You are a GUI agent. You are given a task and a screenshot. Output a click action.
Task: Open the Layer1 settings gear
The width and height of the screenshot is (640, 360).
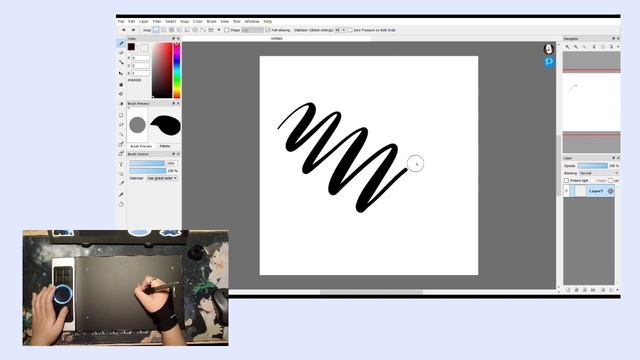click(610, 191)
